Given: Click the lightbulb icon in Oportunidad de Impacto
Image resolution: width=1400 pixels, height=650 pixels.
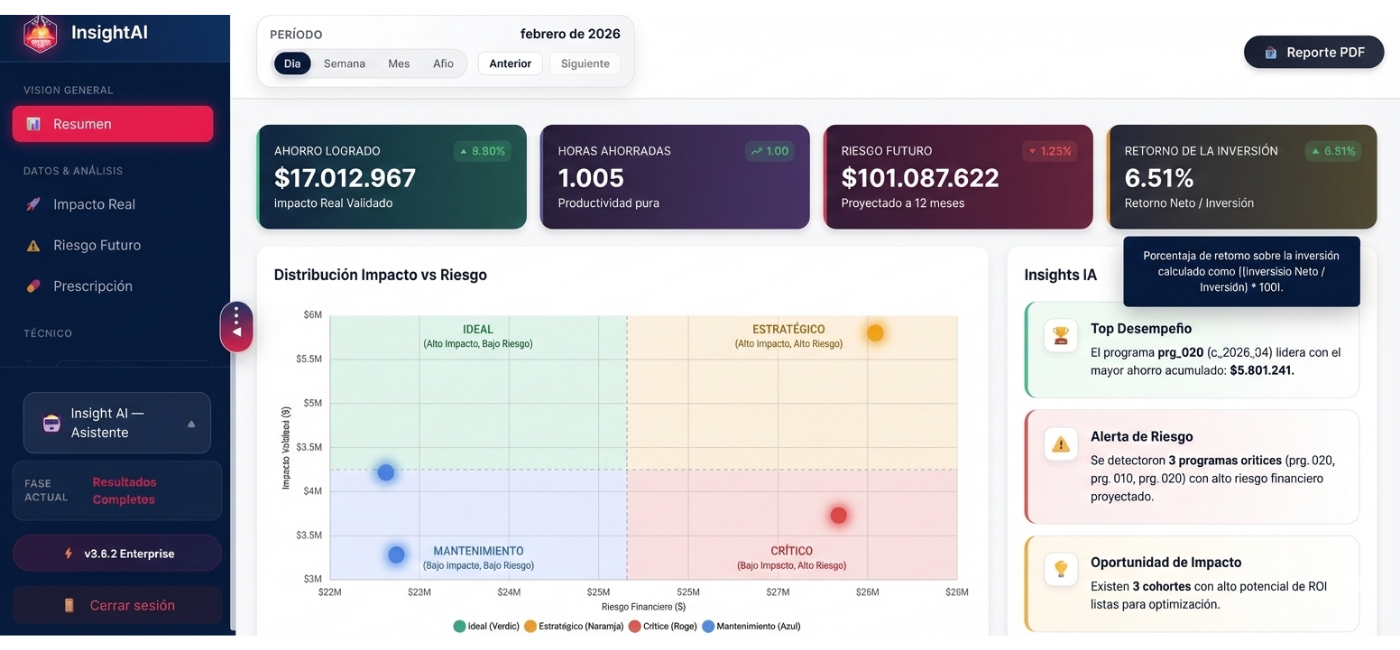Looking at the screenshot, I should click(1060, 568).
